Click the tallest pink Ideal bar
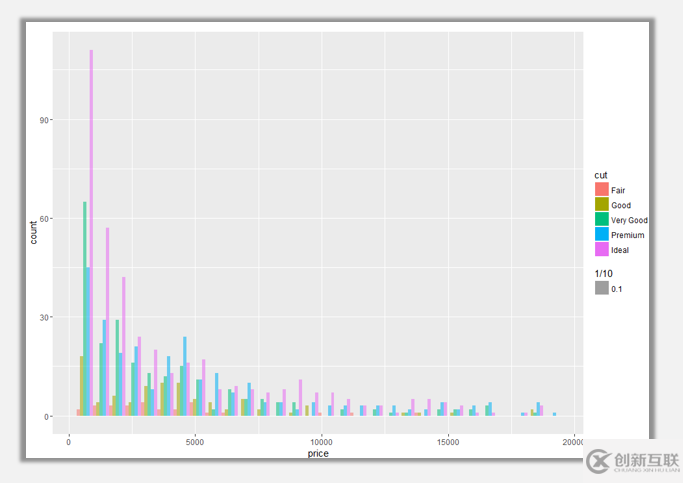Screen dimensions: 683x483 pos(91,233)
